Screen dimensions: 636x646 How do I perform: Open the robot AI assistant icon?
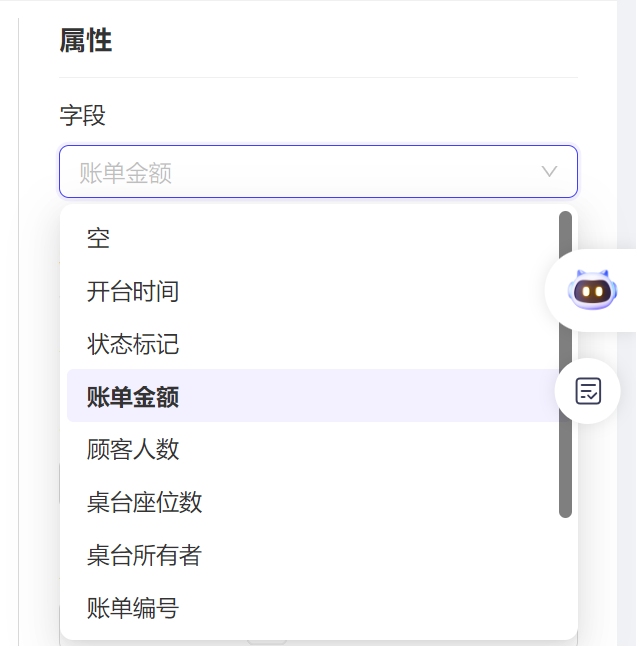[592, 290]
